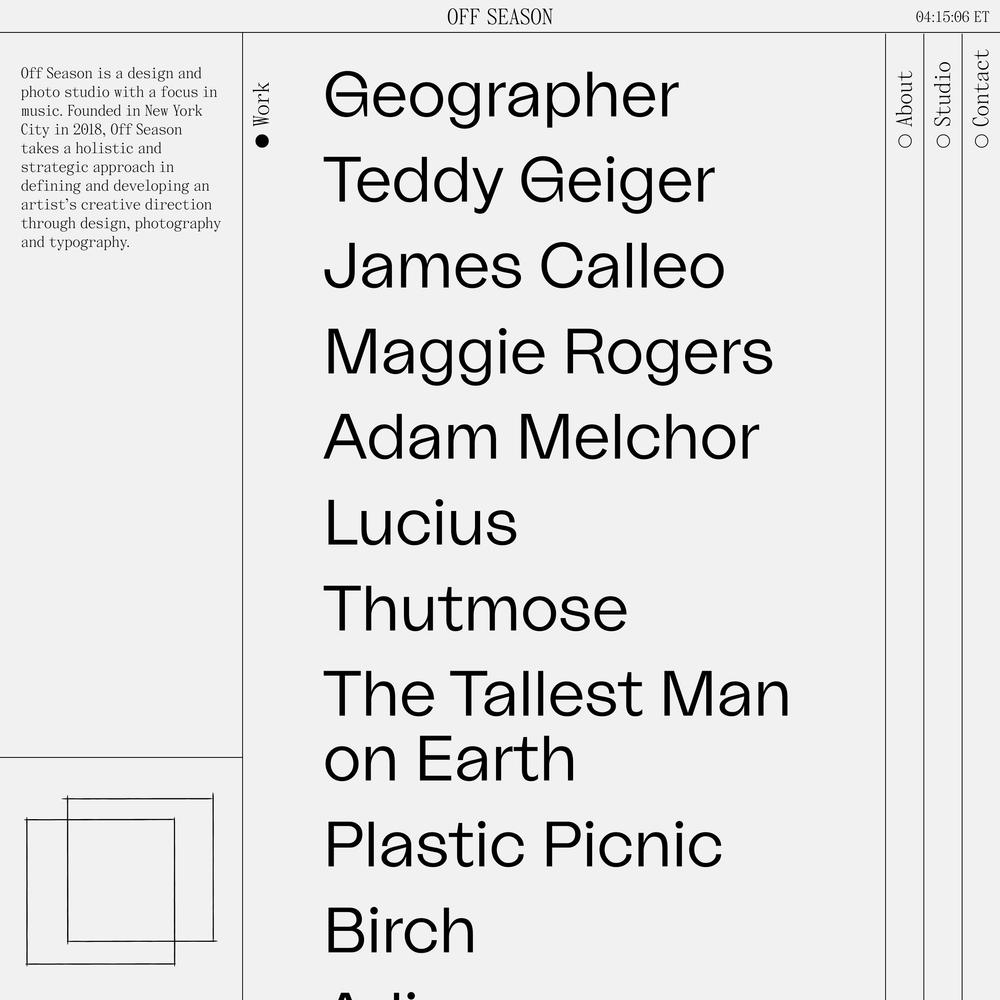Open the Lucius project

(420, 523)
